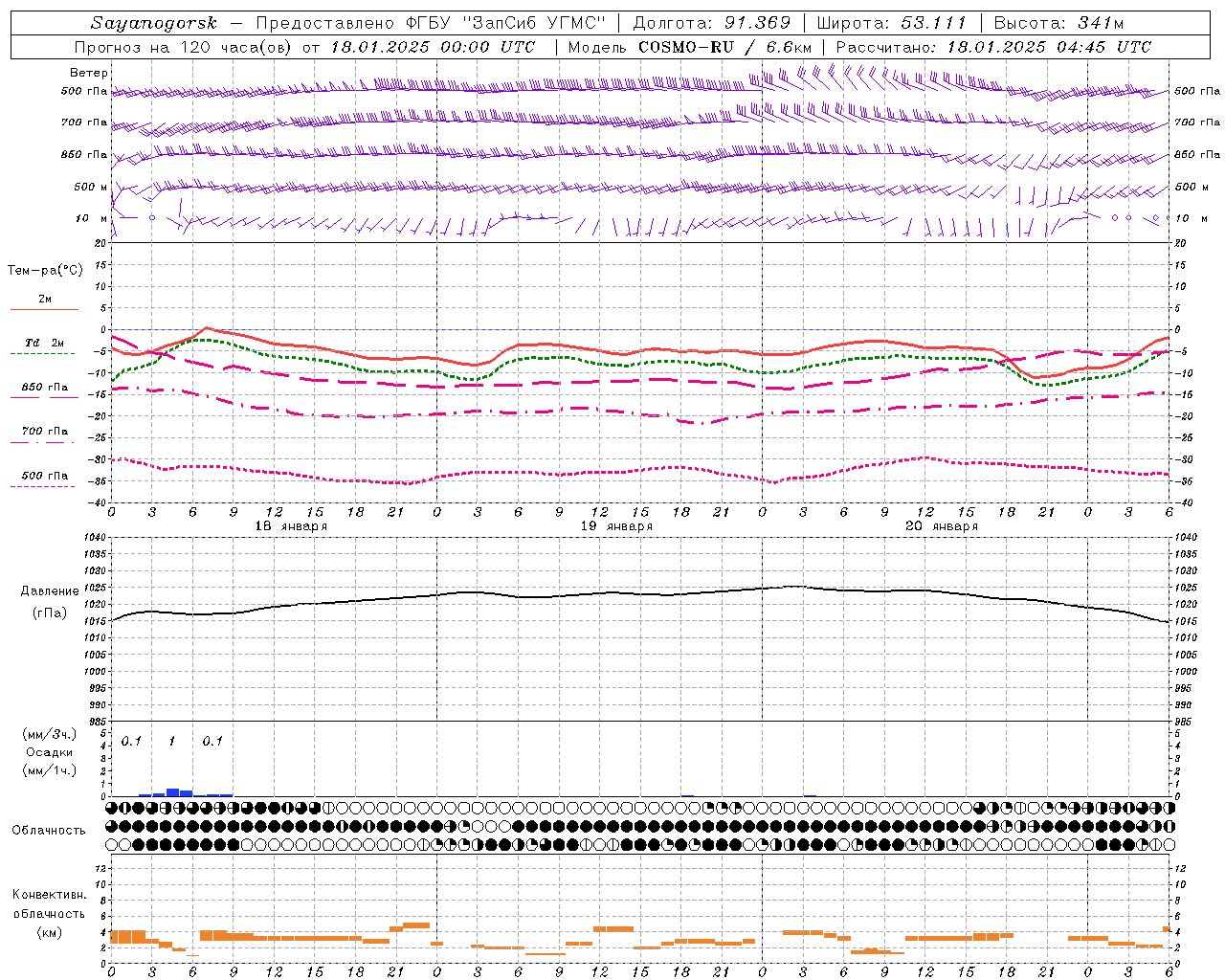Click the "Конвективн." convective cloud label
This screenshot has height=980, width=1225.
pos(50,895)
